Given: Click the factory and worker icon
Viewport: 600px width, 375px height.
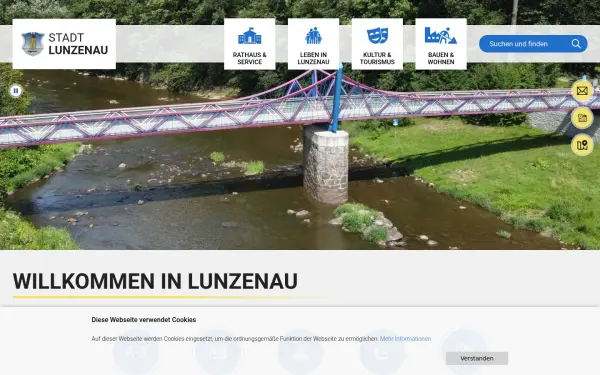Looking at the screenshot, I should pos(441,36).
